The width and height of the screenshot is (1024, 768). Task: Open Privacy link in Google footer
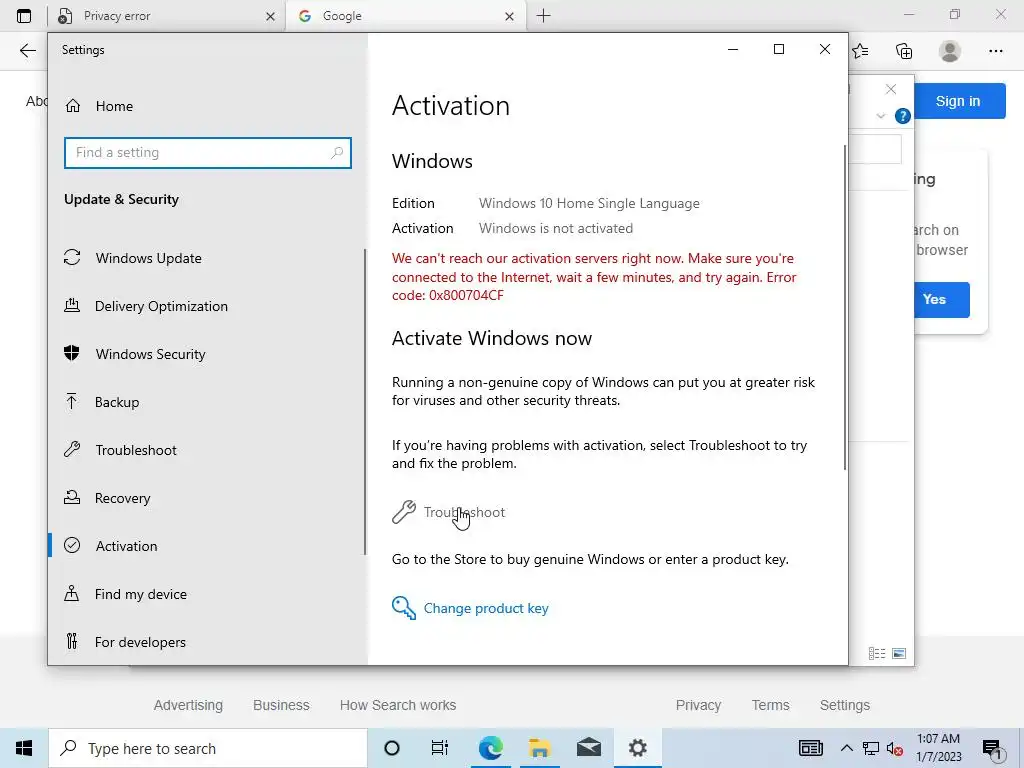pos(698,705)
